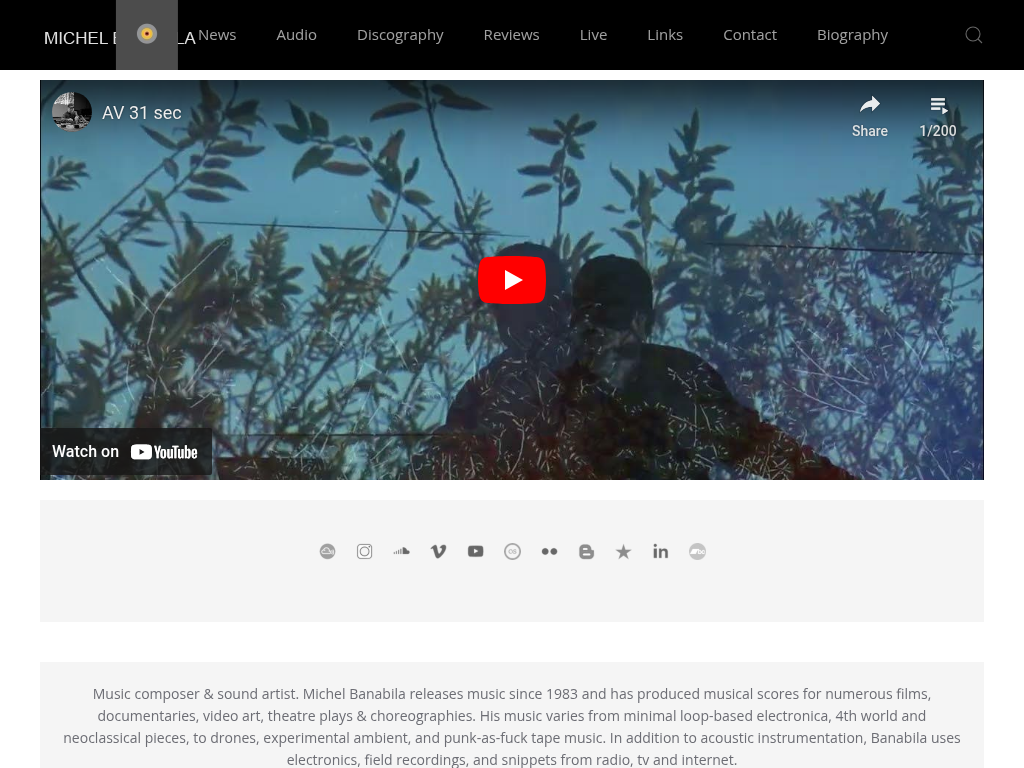Open the Flickr two-dots icon
The height and width of the screenshot is (768, 1024).
[x=549, y=551]
